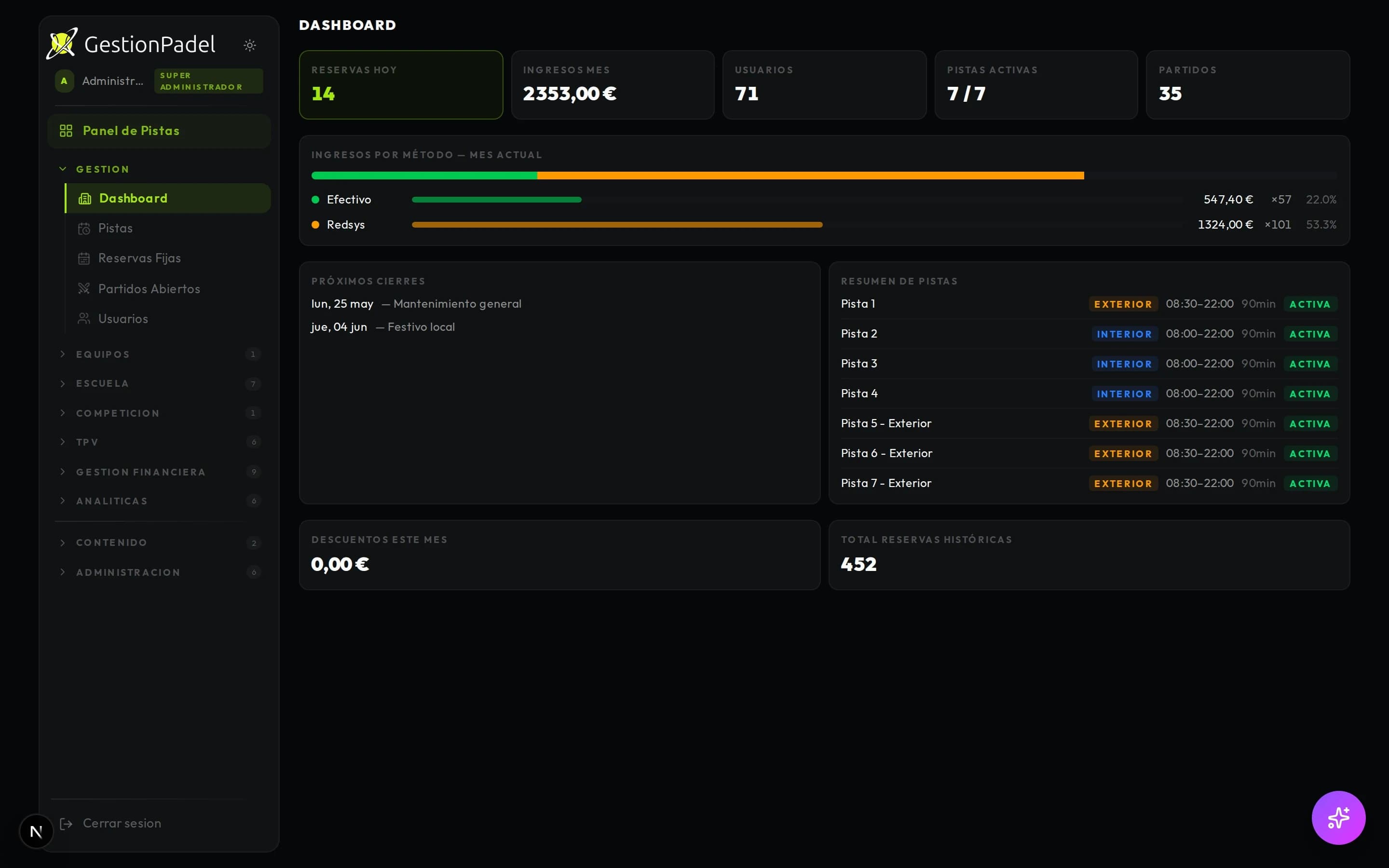Click the Pistas calendar-clock icon
The image size is (1389, 868).
(x=84, y=229)
